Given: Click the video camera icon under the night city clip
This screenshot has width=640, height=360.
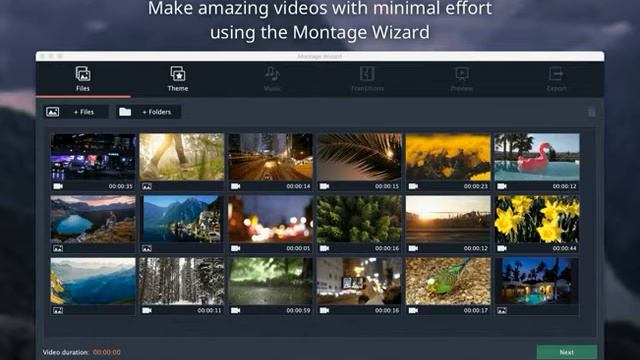Looking at the screenshot, I should [58, 186].
